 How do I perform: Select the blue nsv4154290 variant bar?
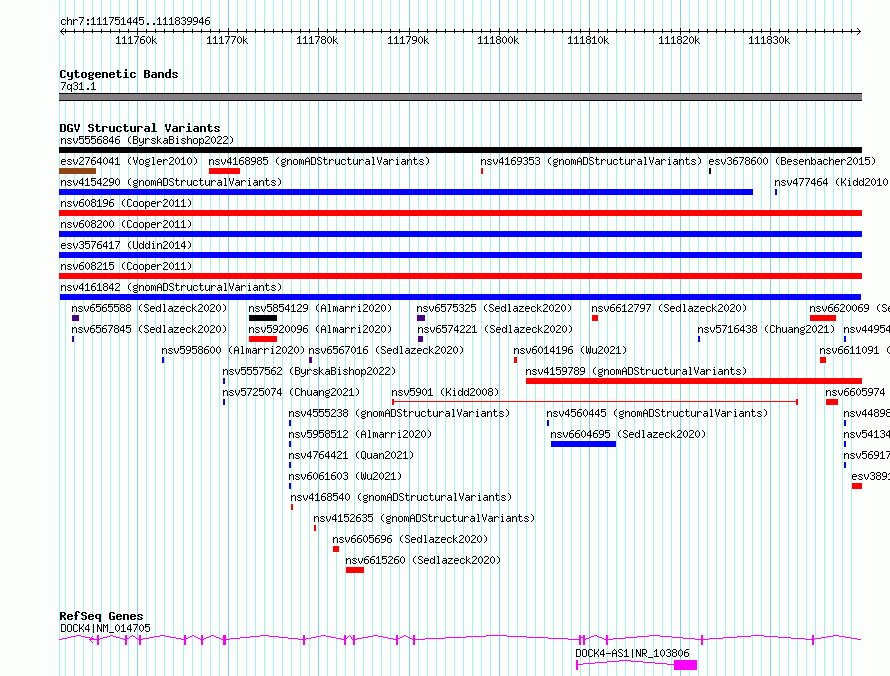coord(406,192)
